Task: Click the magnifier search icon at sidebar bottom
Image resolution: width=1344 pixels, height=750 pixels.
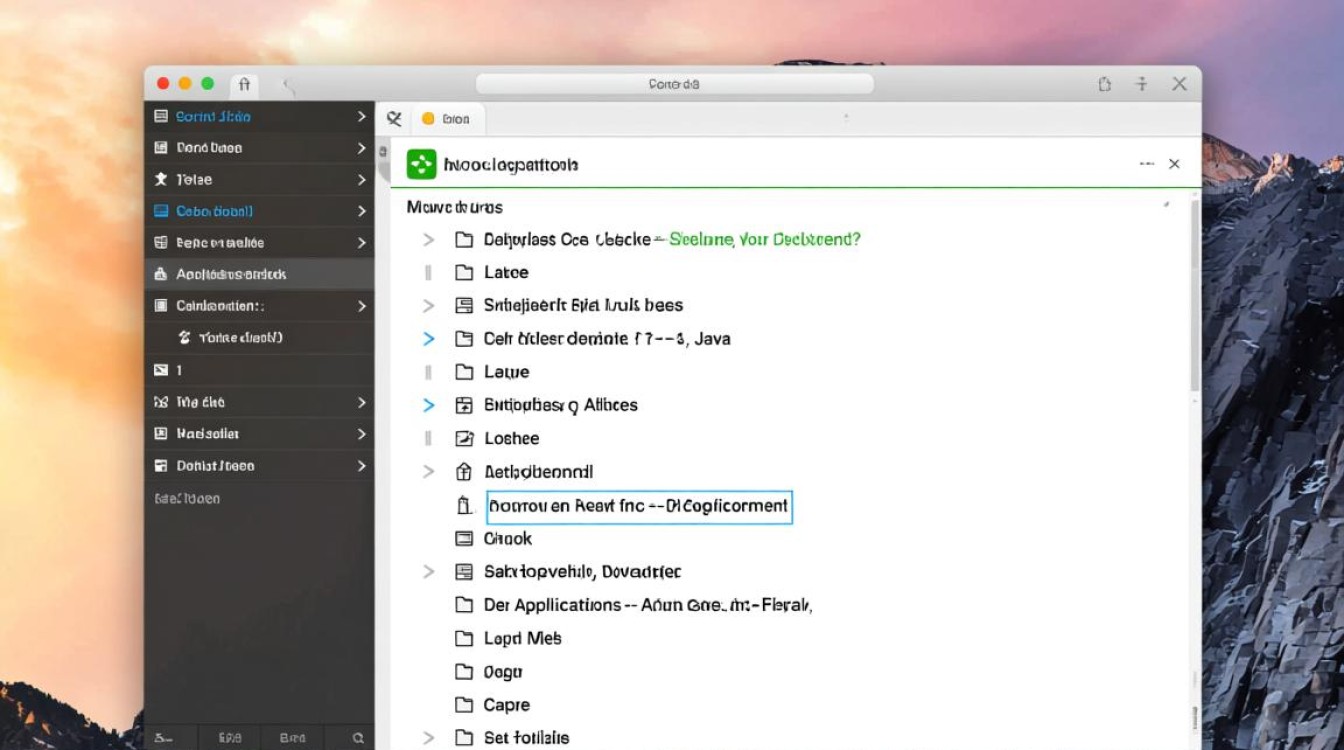Action: point(358,738)
